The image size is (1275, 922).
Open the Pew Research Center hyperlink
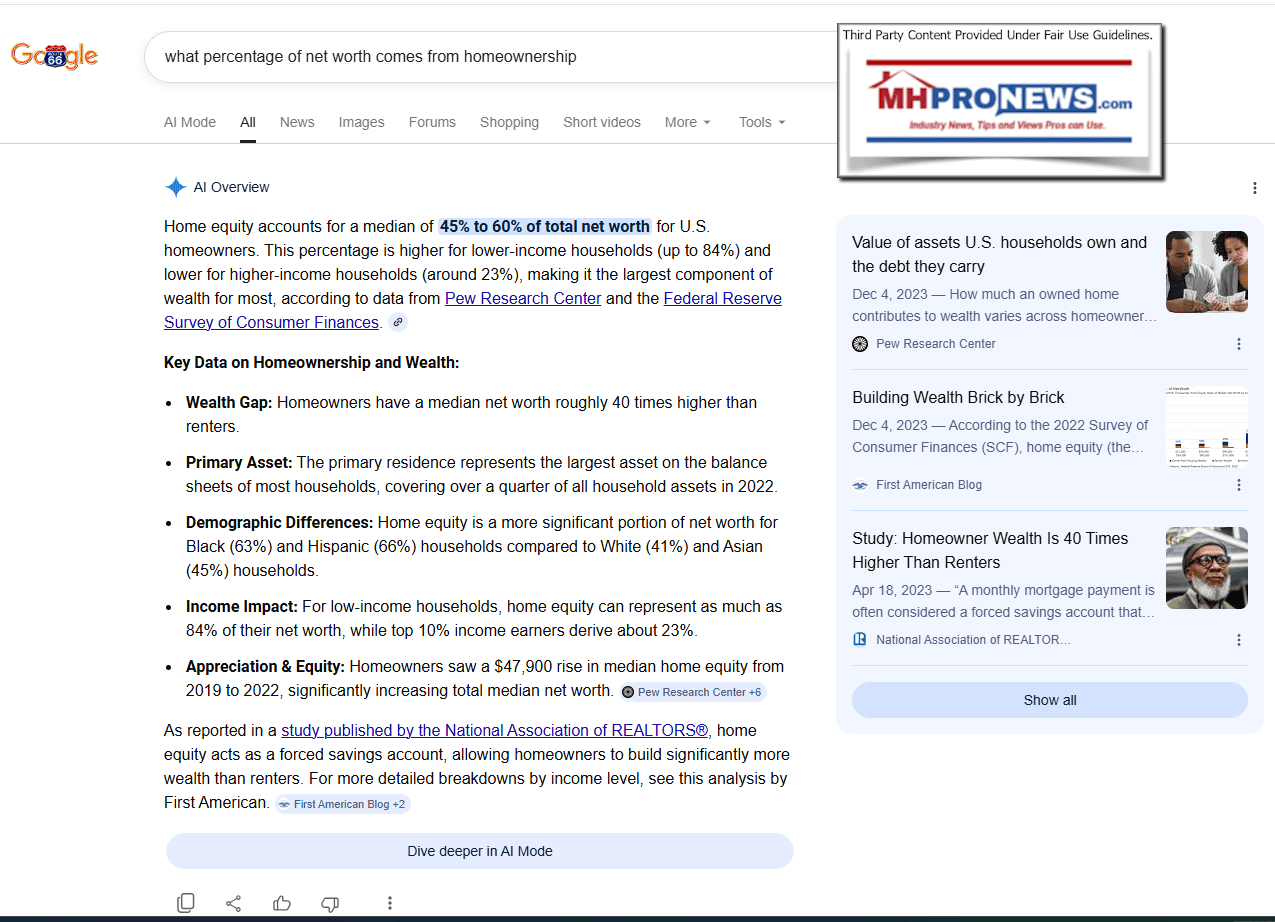coord(523,298)
